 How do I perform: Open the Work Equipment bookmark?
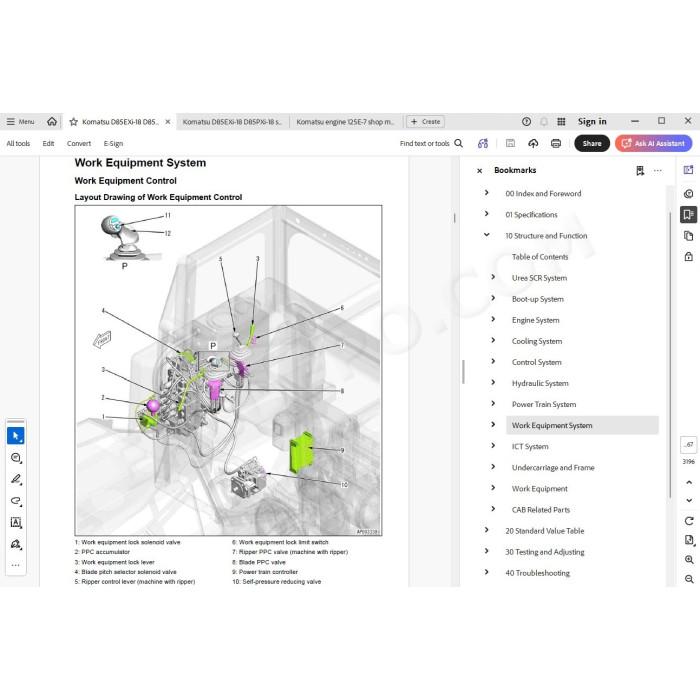(540, 488)
